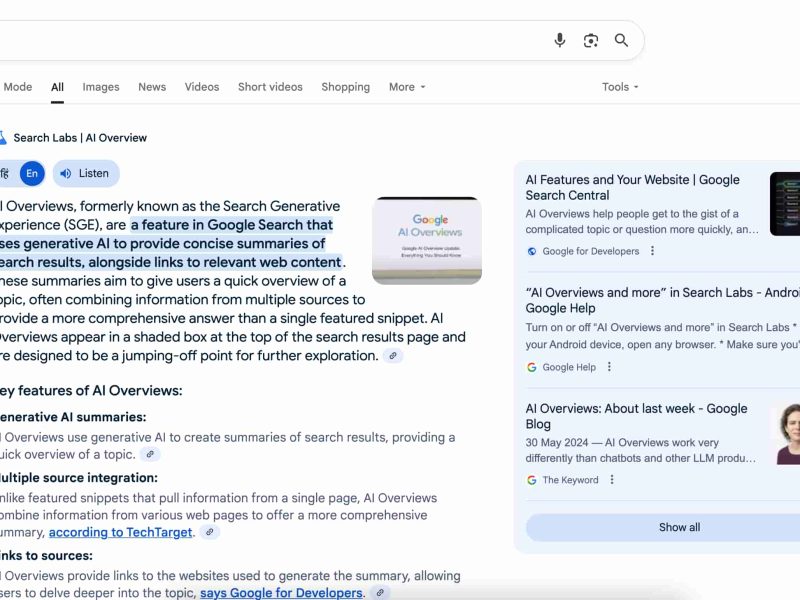Click source link chip after 'further exploration'
This screenshot has width=800, height=600.
[x=393, y=356]
